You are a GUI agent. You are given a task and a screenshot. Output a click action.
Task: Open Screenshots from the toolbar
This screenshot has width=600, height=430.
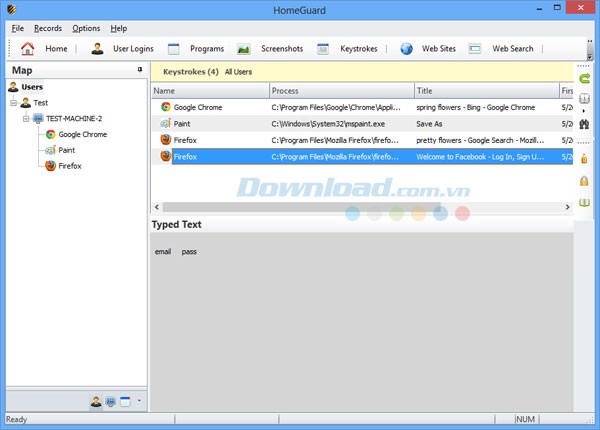[269, 48]
